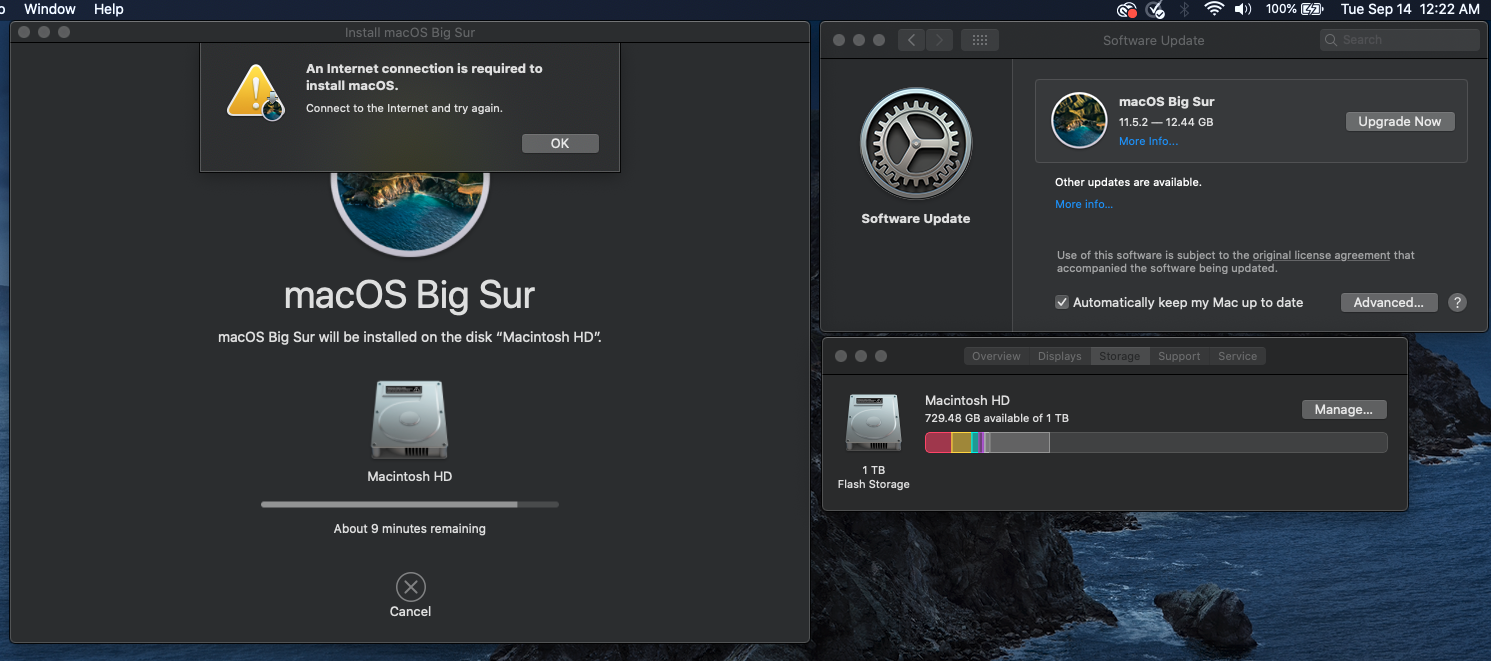The image size is (1491, 661).
Task: Click the "About 9 minutes remaining" text
Action: click(x=409, y=528)
